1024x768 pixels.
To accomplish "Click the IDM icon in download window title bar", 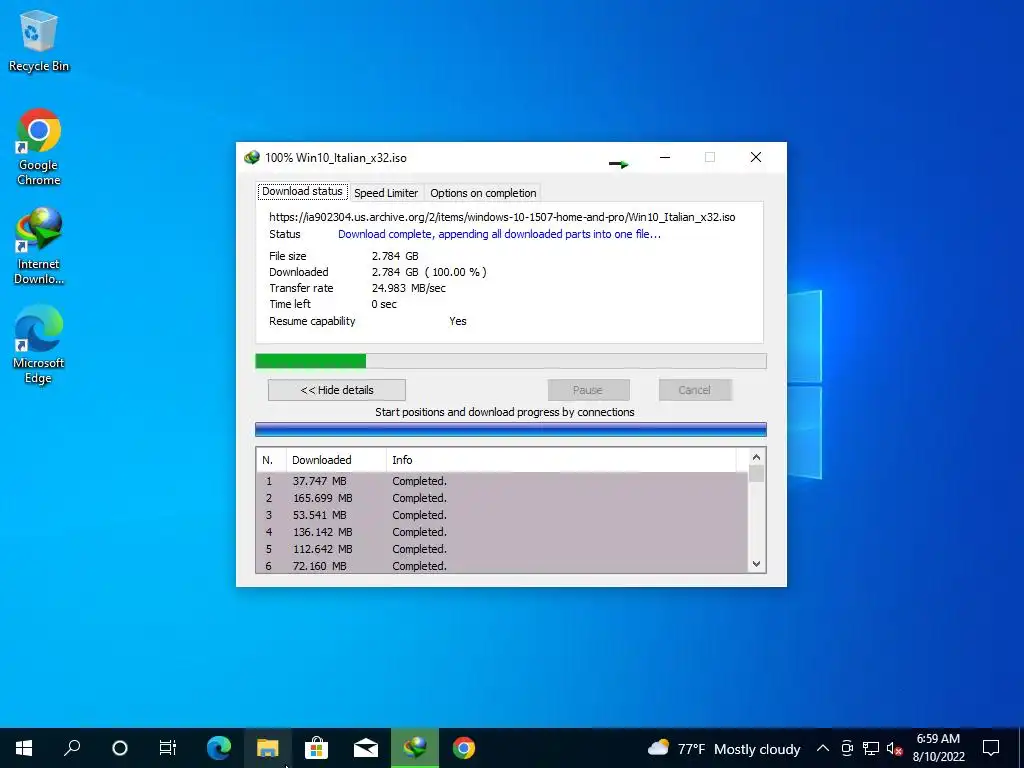I will point(251,157).
